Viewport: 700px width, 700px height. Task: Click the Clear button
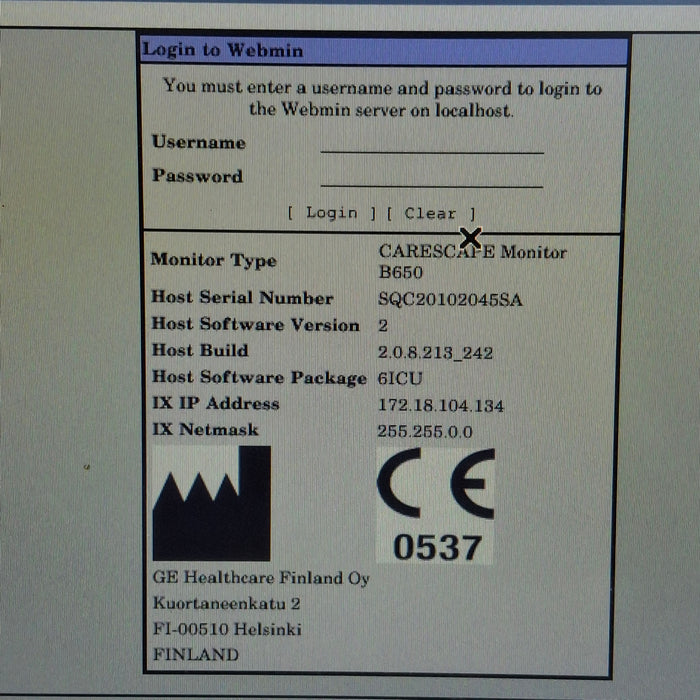point(431,213)
